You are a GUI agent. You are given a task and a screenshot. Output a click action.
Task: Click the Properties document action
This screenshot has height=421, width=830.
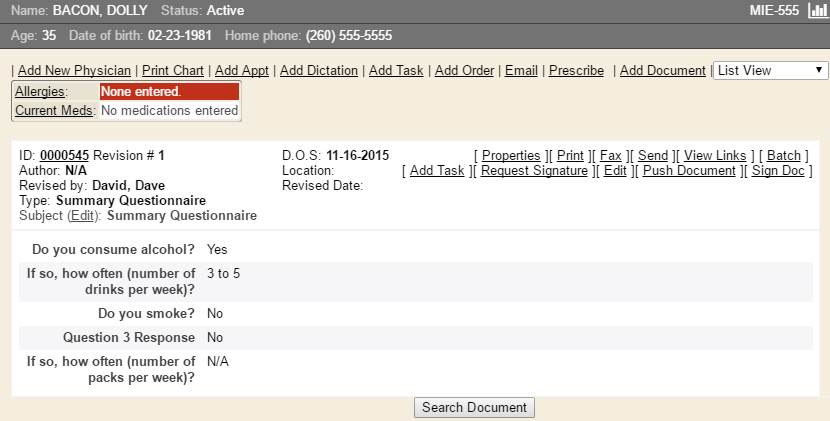pos(512,156)
